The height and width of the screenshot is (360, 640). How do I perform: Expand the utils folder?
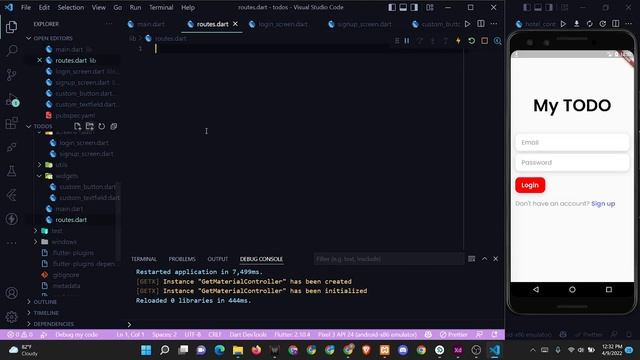click(61, 165)
